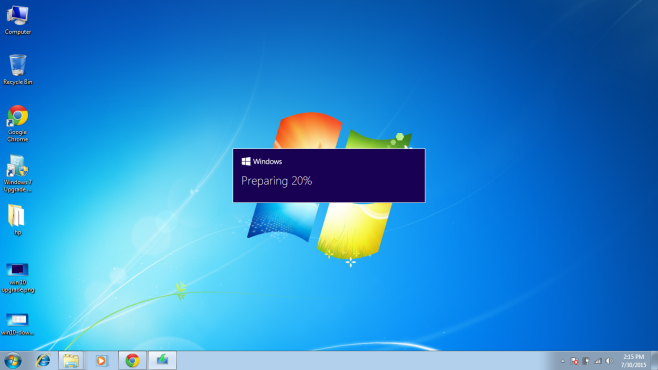Show hidden system tray icons
This screenshot has width=658, height=370.
(563, 361)
